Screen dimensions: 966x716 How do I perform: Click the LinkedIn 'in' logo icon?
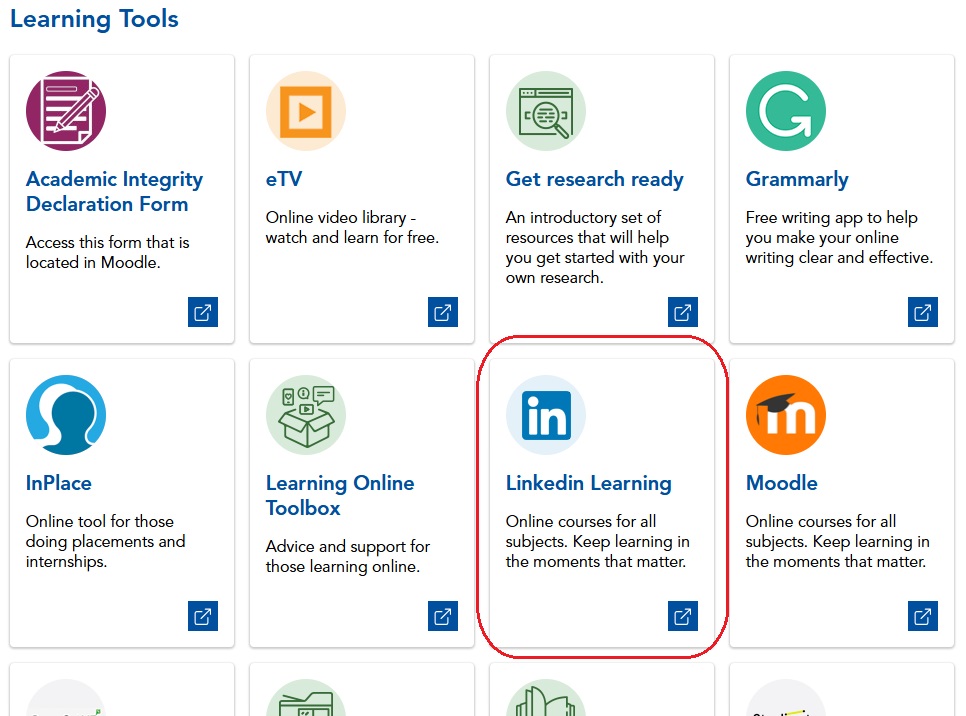click(546, 415)
